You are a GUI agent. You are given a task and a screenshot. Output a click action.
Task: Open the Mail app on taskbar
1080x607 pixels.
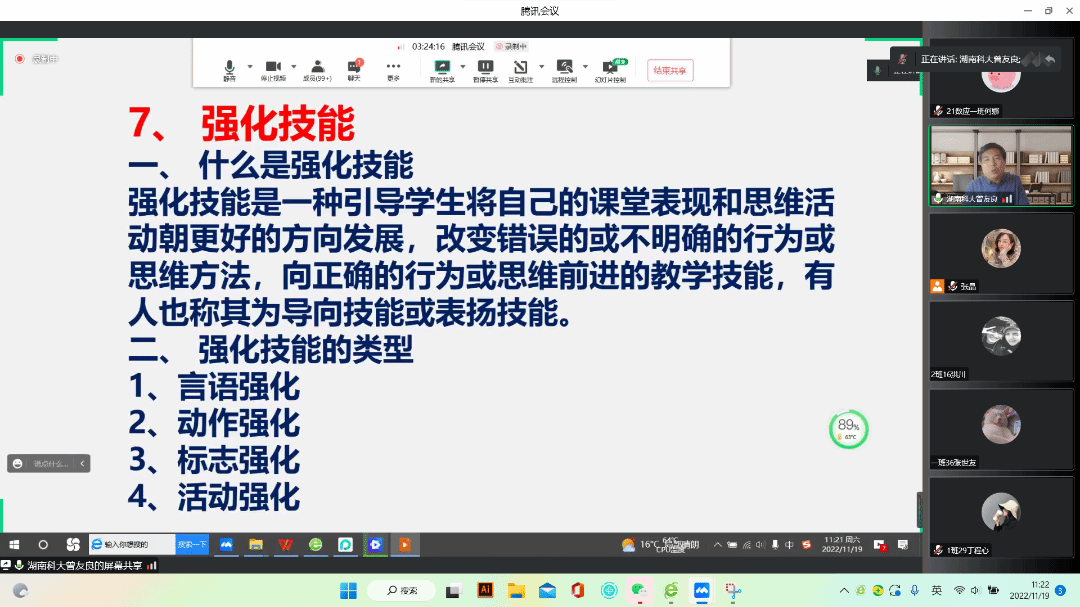(x=547, y=590)
